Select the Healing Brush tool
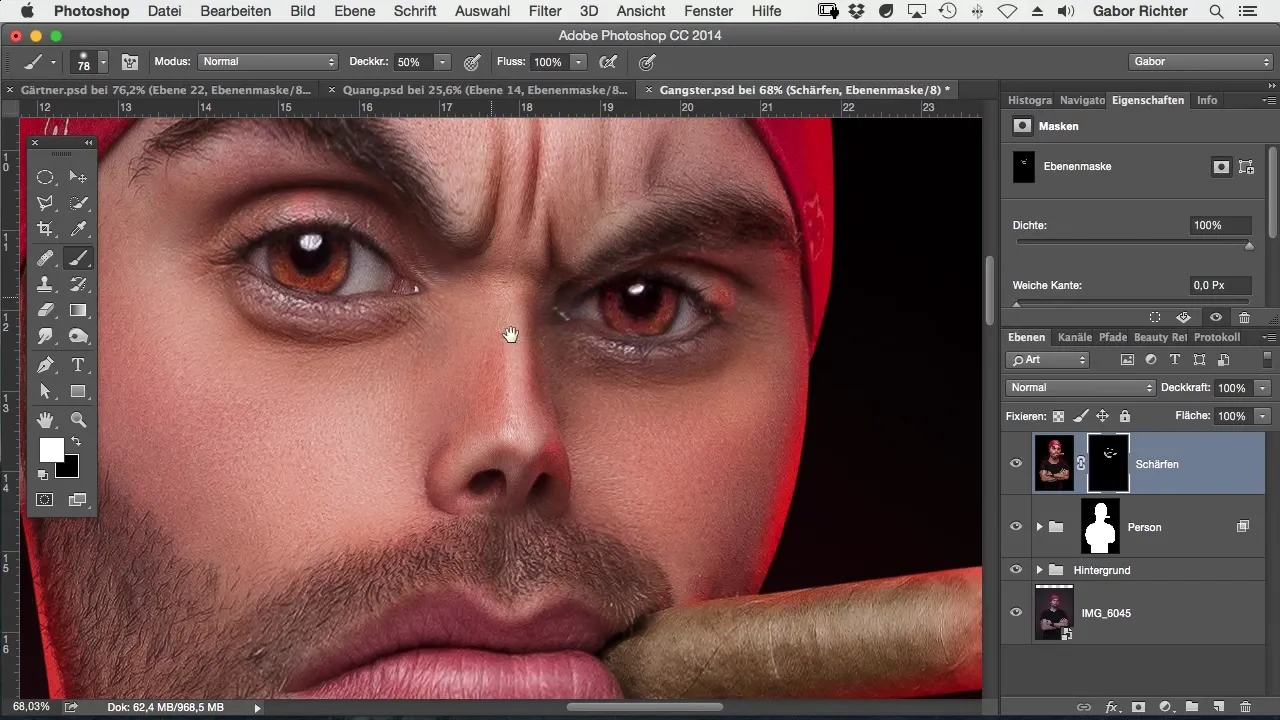This screenshot has height=720, width=1280. pos(45,258)
